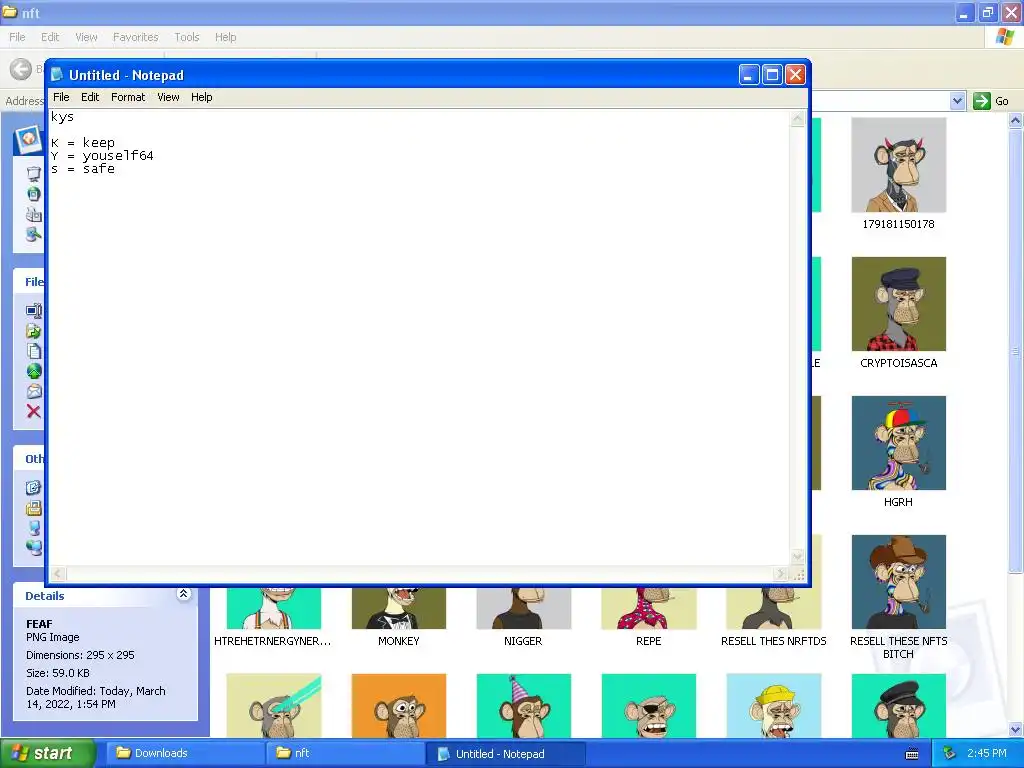This screenshot has height=768, width=1024.
Task: Click the Picture Tasks header photo icon
Action: [x=29, y=139]
